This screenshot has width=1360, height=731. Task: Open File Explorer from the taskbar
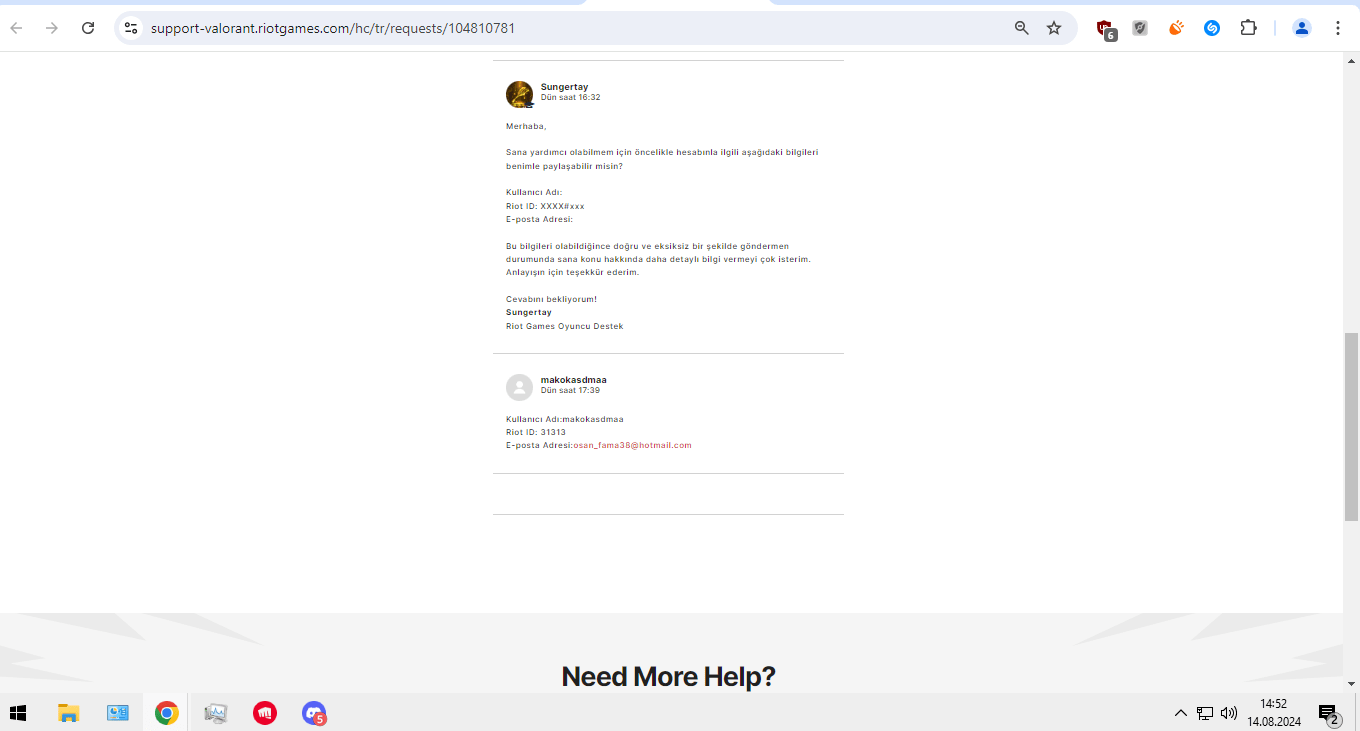(x=68, y=713)
